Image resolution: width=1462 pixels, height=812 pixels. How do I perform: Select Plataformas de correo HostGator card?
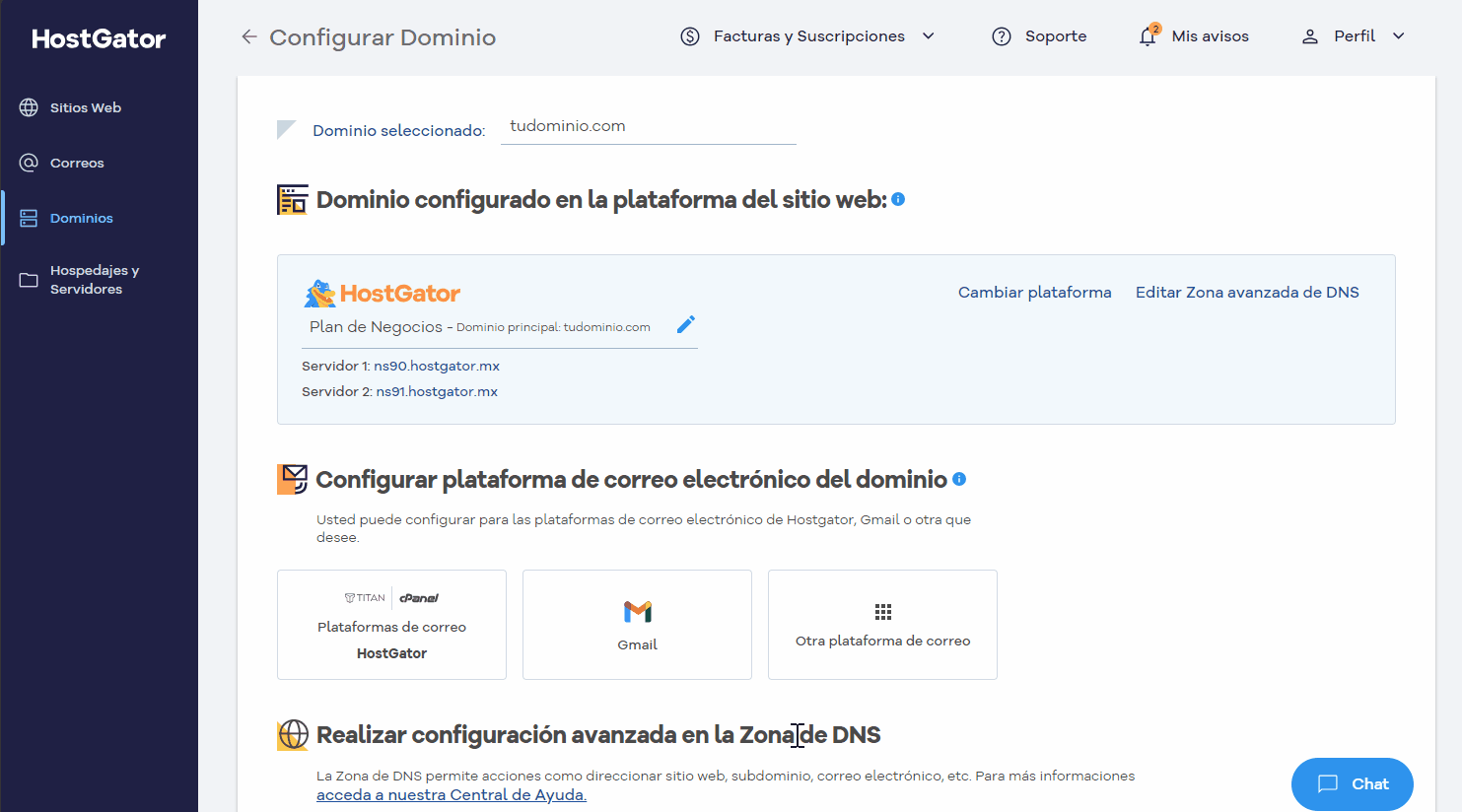click(391, 625)
